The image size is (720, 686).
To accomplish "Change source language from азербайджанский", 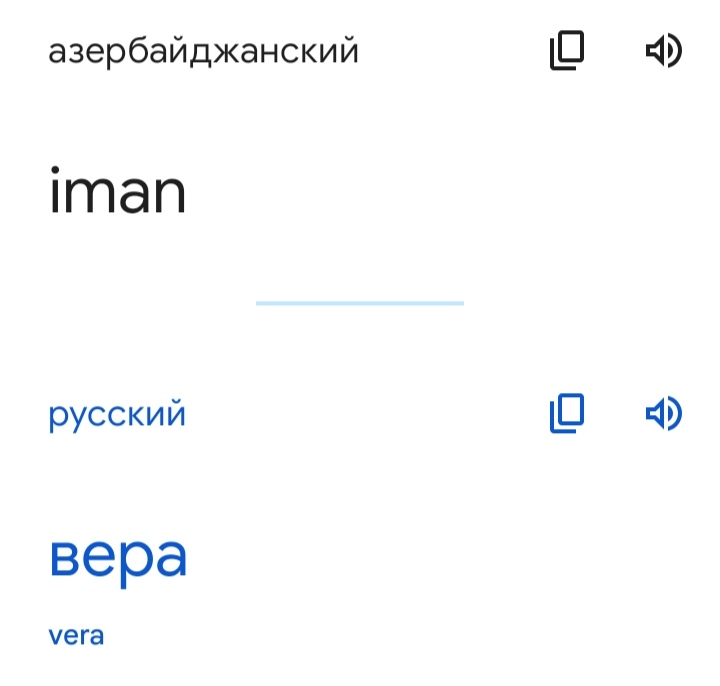I will [x=203, y=51].
